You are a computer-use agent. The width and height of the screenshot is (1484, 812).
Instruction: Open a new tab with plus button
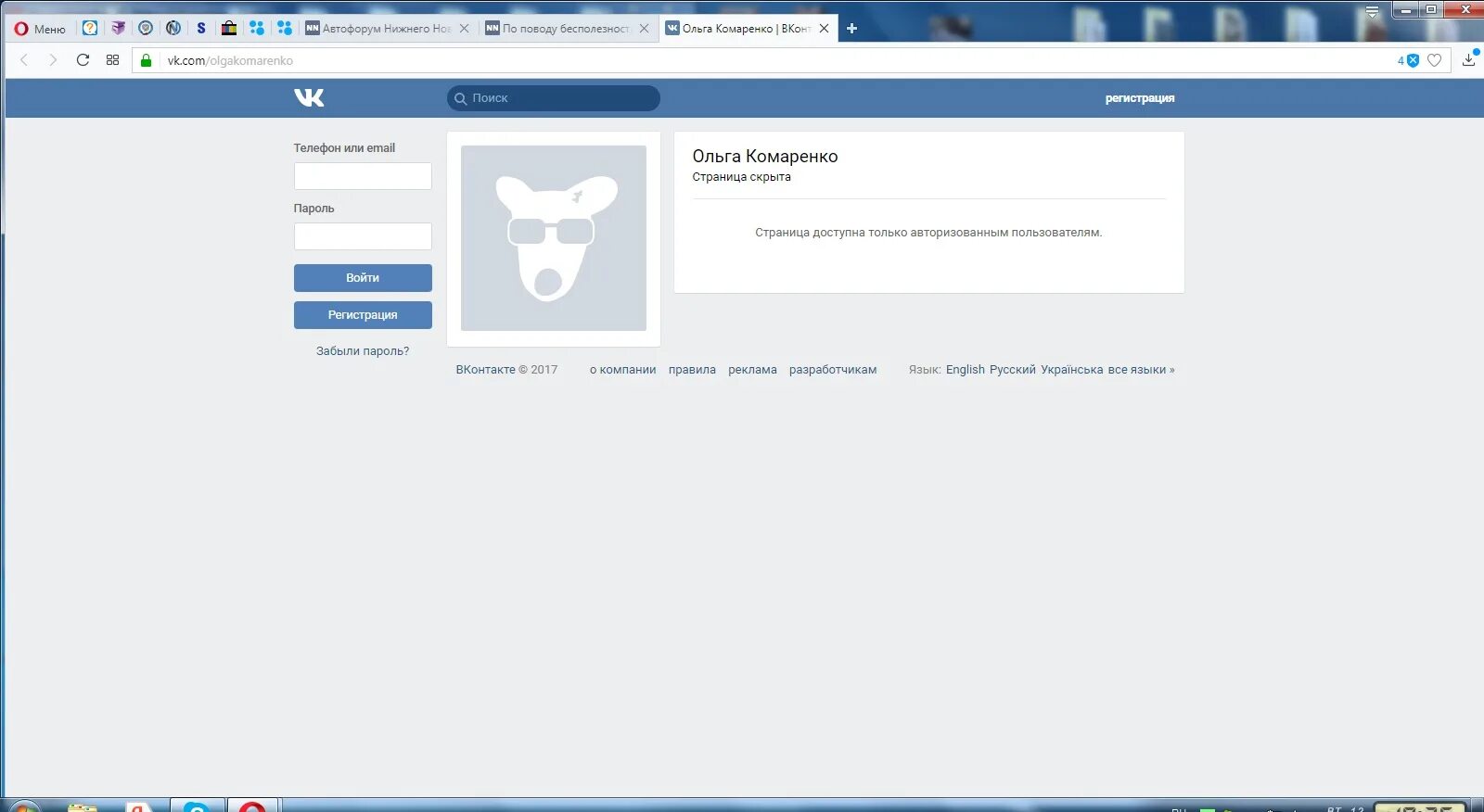point(852,29)
